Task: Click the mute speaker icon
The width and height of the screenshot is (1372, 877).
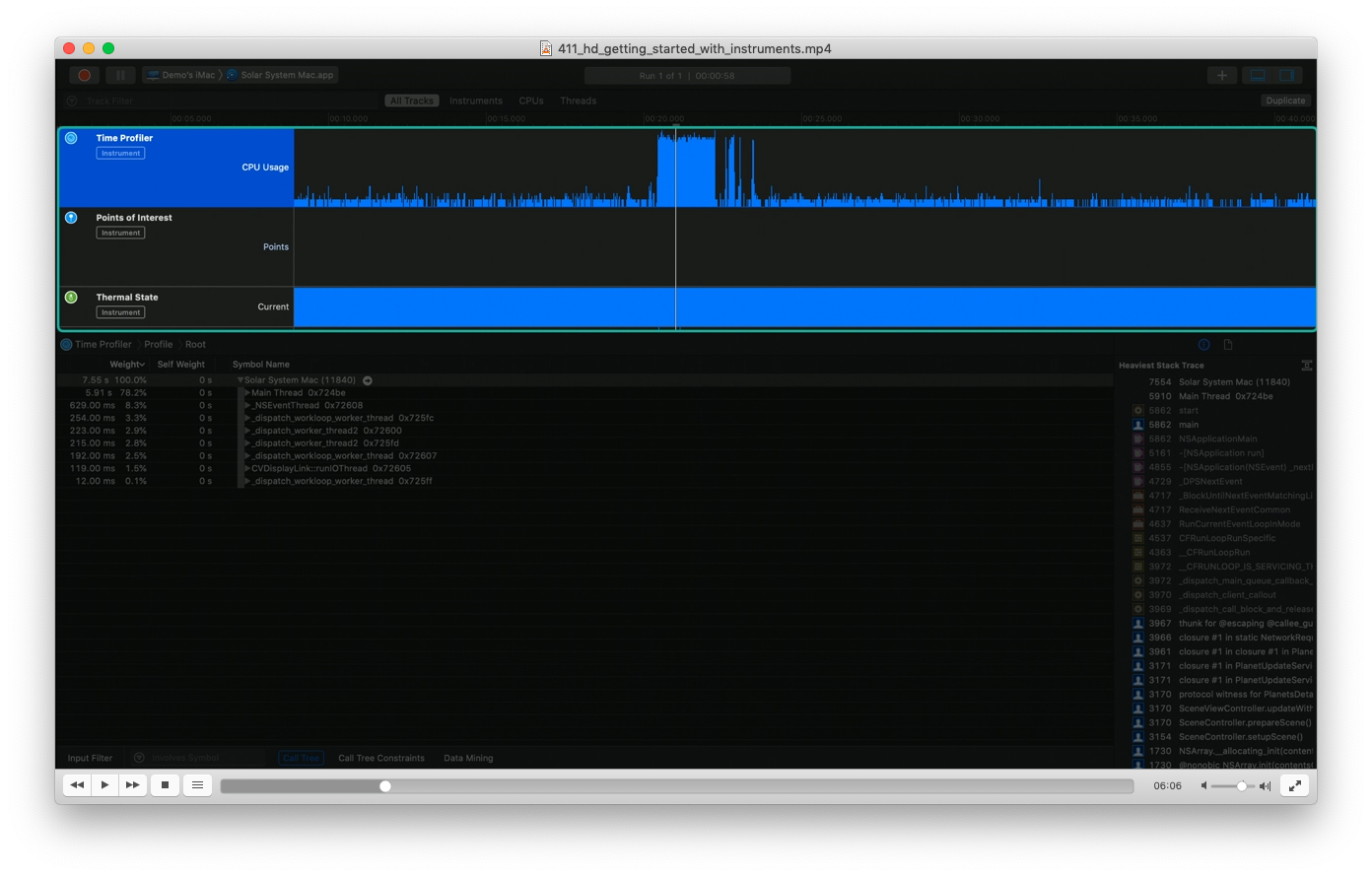Action: point(1203,786)
